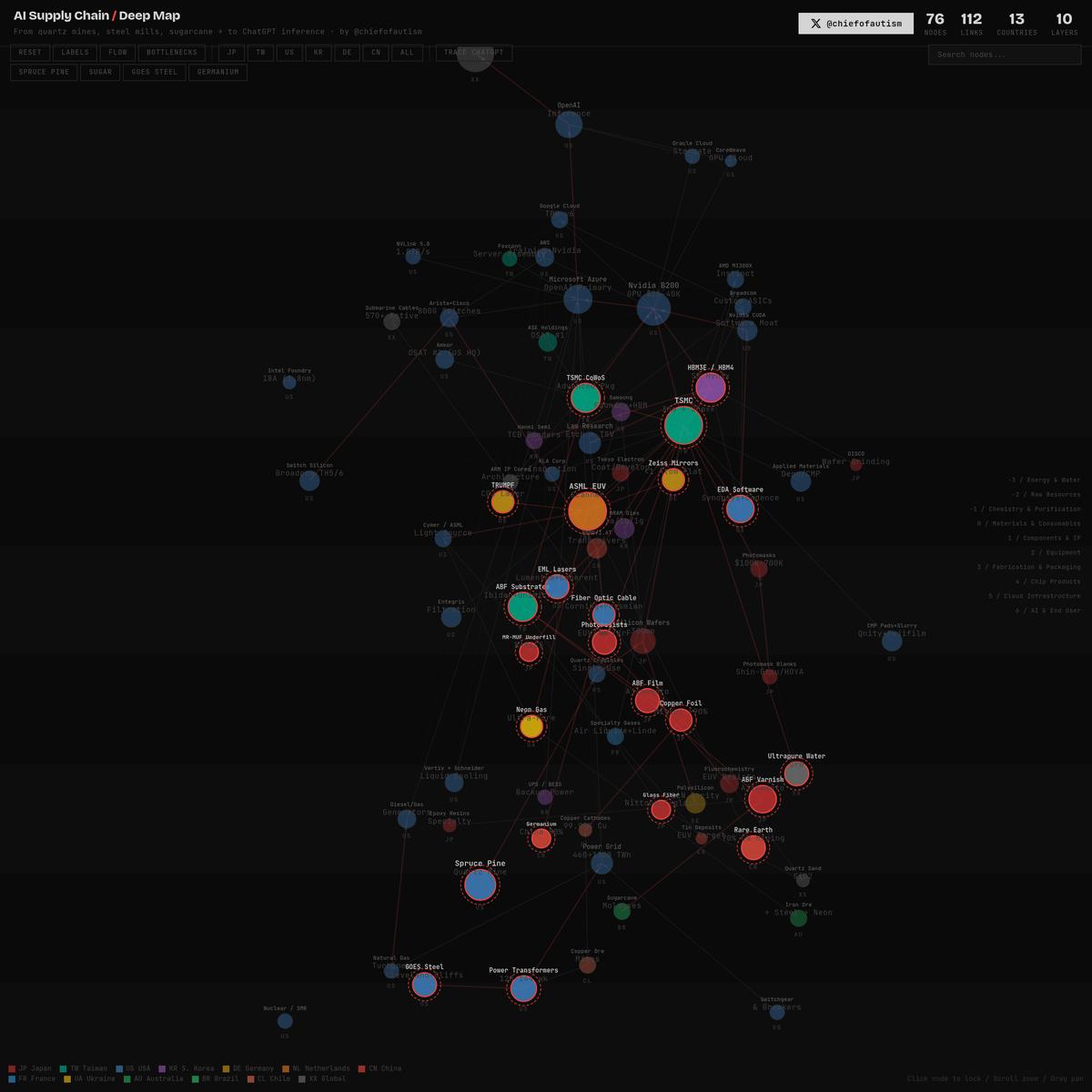Image resolution: width=1092 pixels, height=1092 pixels.
Task: Select the TSMC CoWoS node
Action: pyautogui.click(x=585, y=398)
